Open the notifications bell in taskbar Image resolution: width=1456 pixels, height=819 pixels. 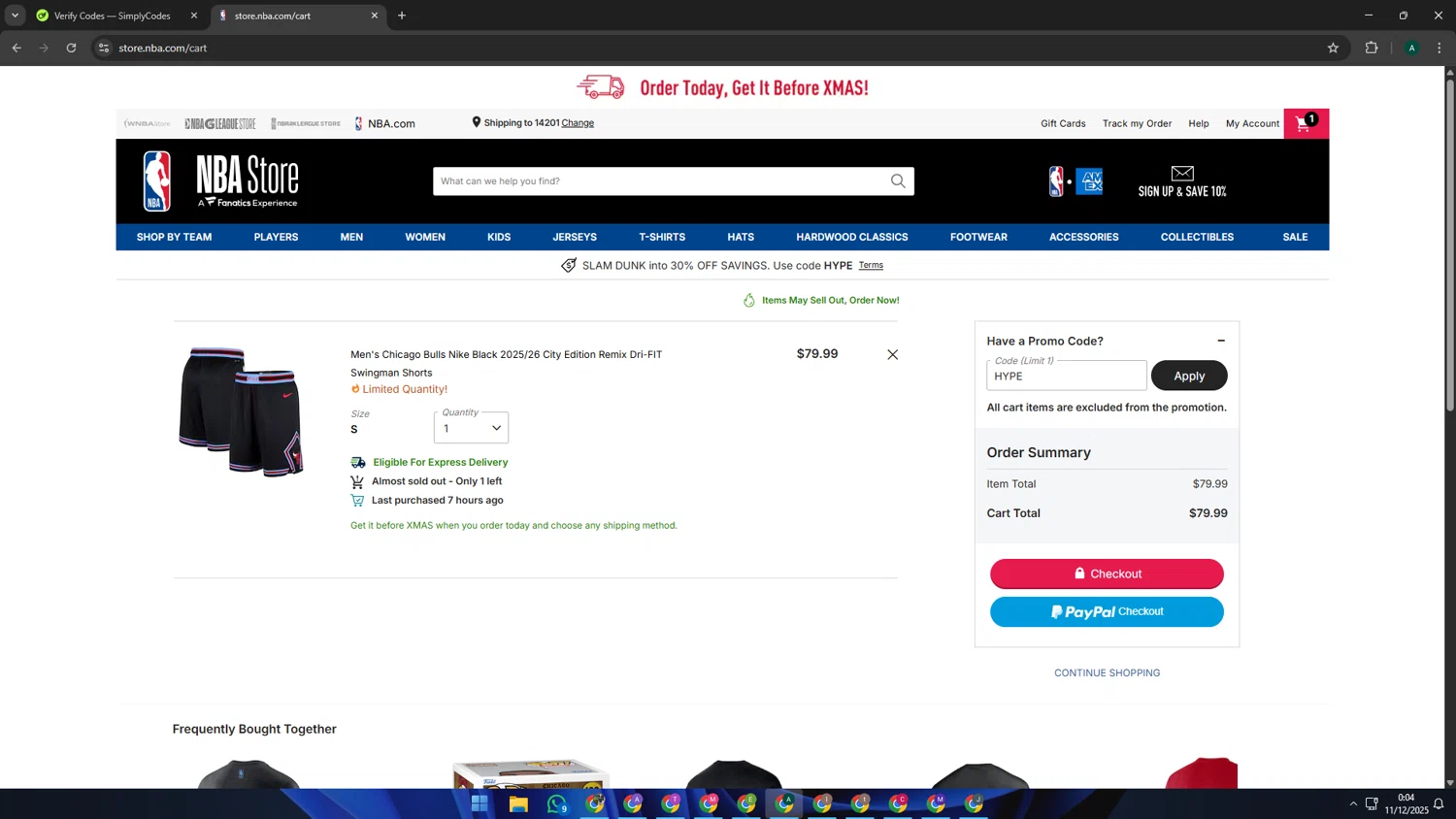click(x=1439, y=803)
